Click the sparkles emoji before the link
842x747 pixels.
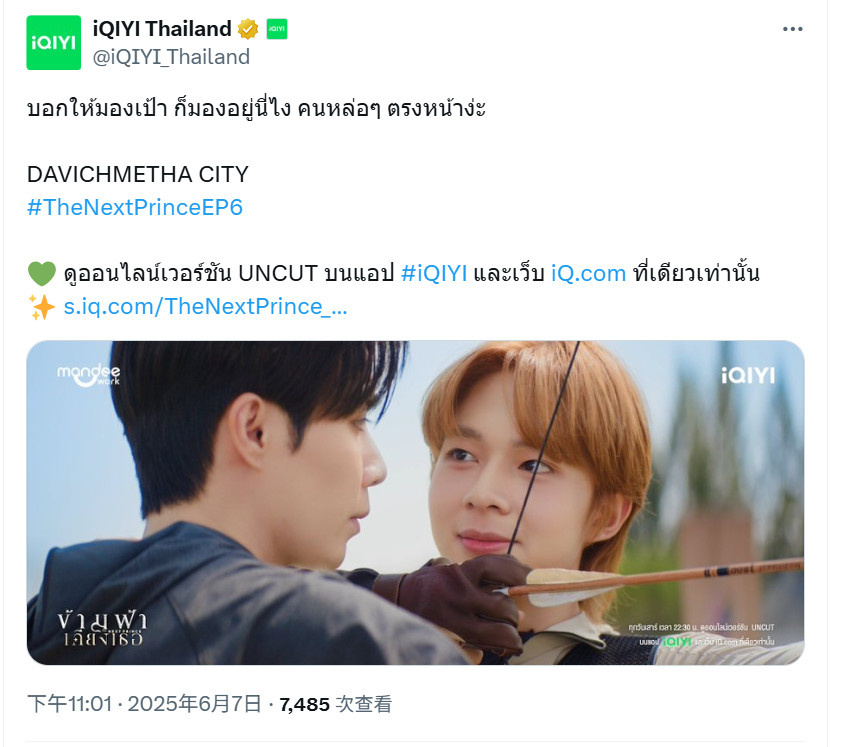click(41, 307)
